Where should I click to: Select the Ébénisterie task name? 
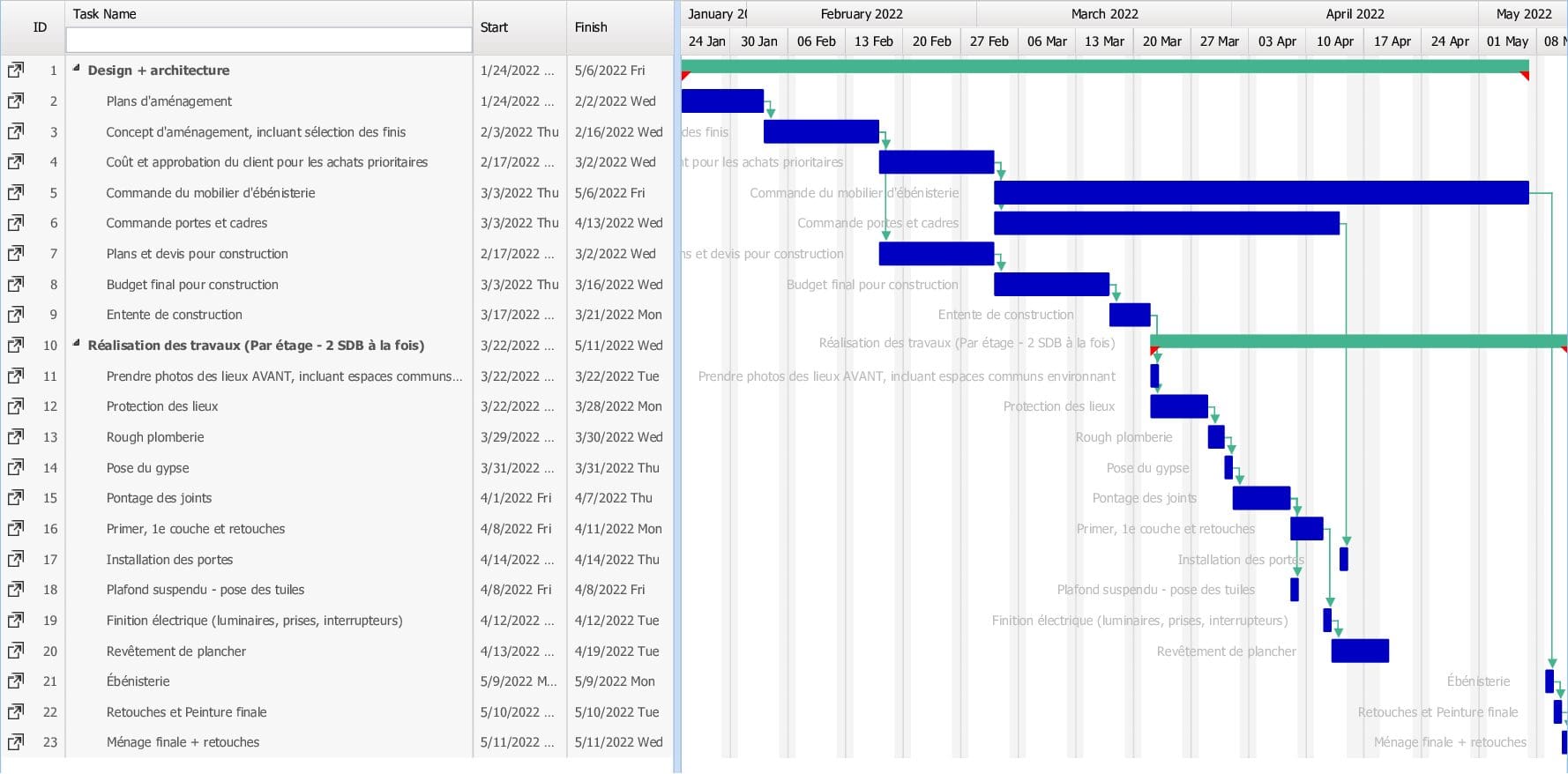tap(138, 681)
